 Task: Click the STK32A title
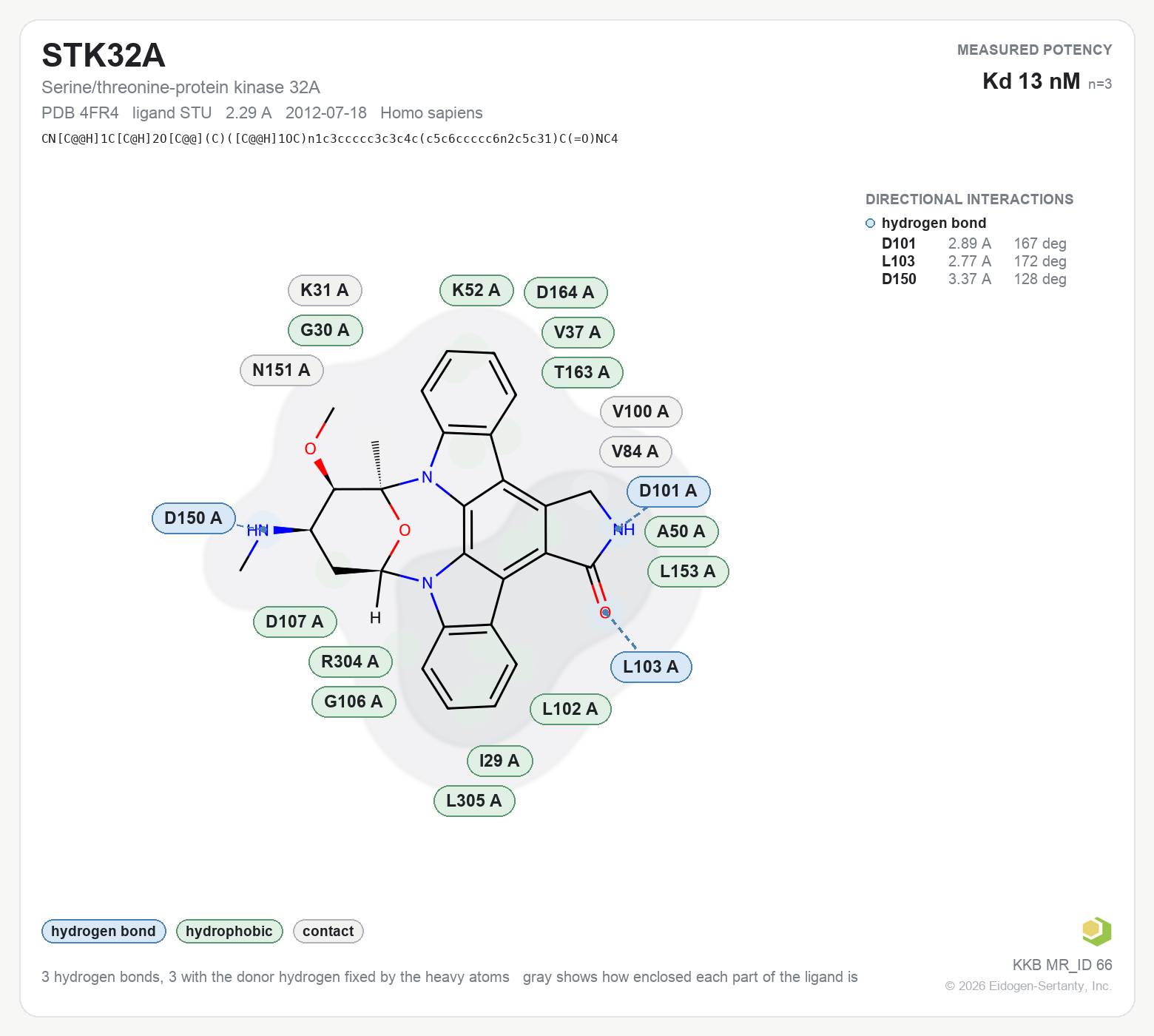tap(104, 55)
